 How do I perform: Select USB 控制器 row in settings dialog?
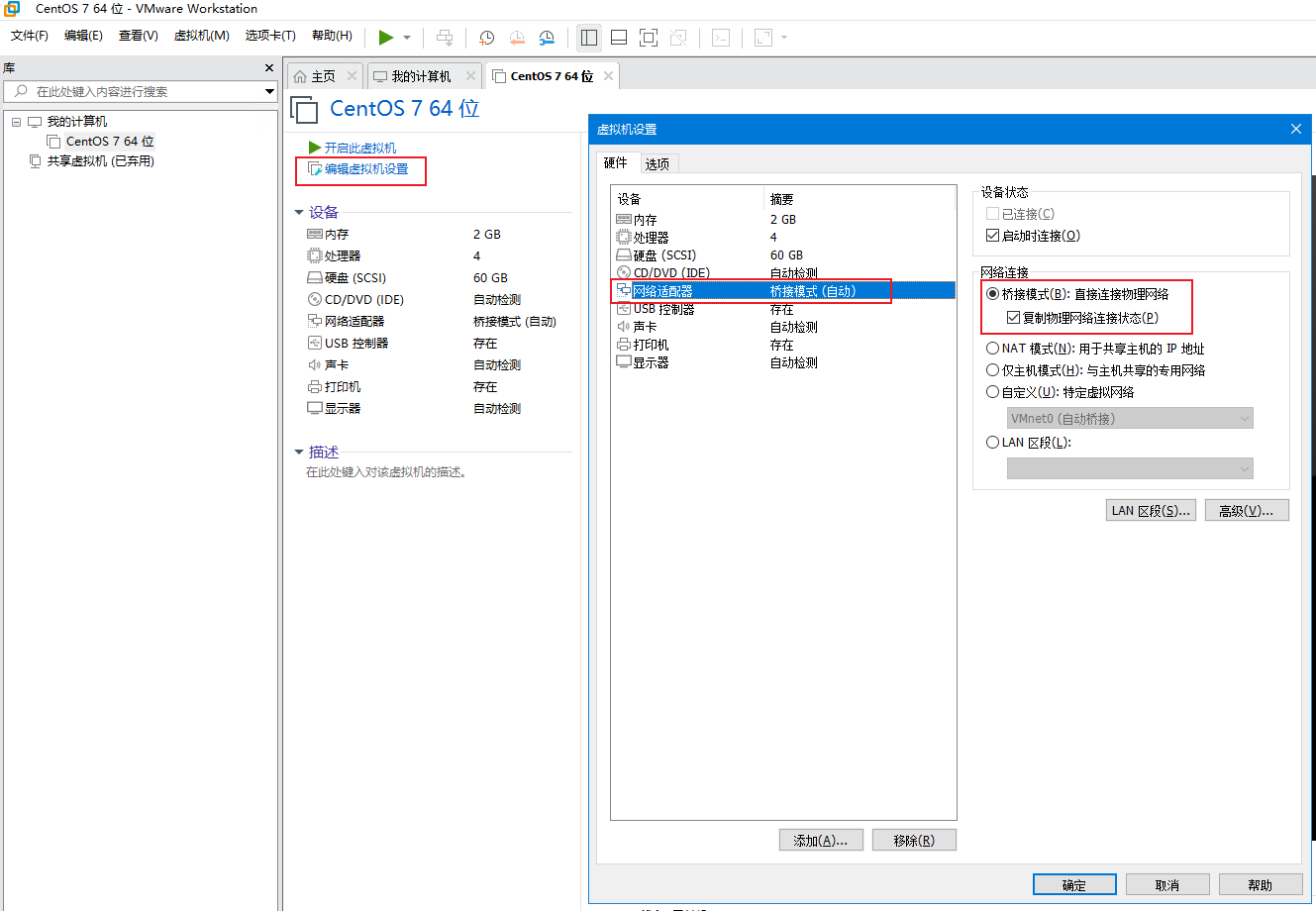point(783,309)
